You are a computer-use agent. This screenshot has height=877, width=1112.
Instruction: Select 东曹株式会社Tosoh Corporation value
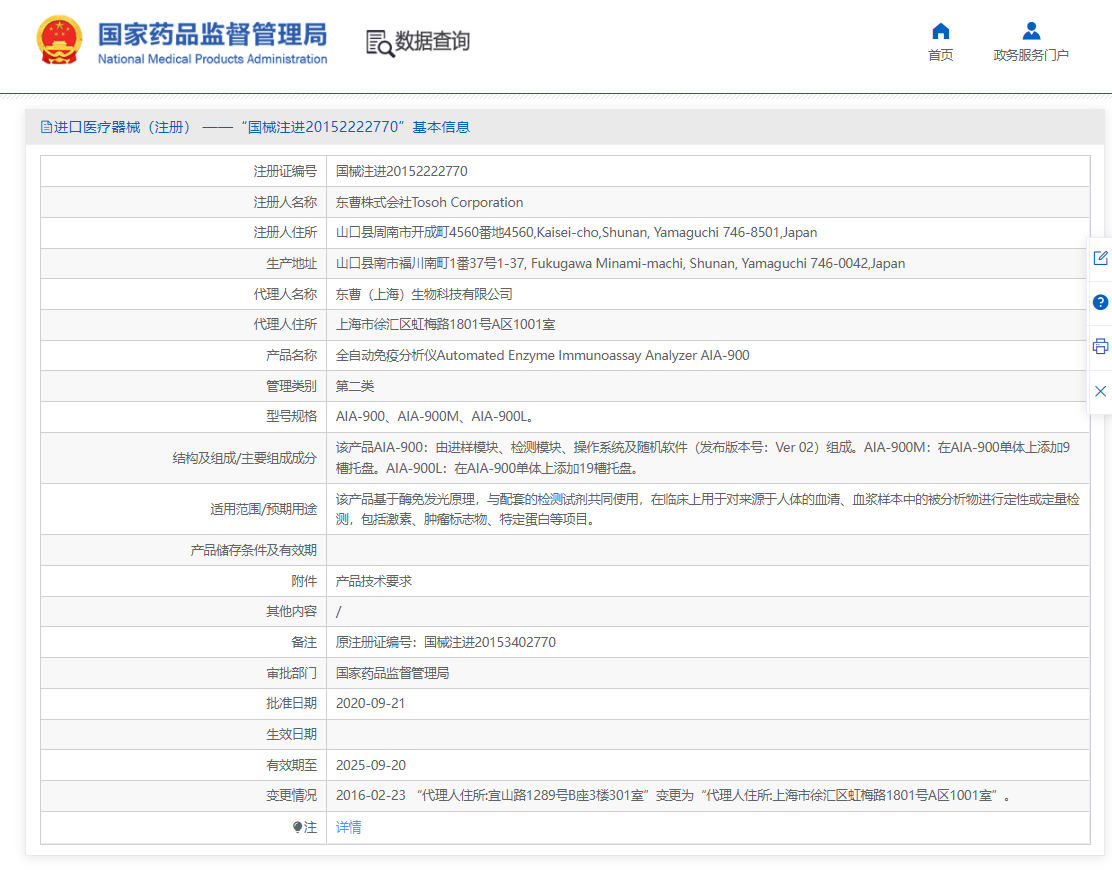(429, 202)
